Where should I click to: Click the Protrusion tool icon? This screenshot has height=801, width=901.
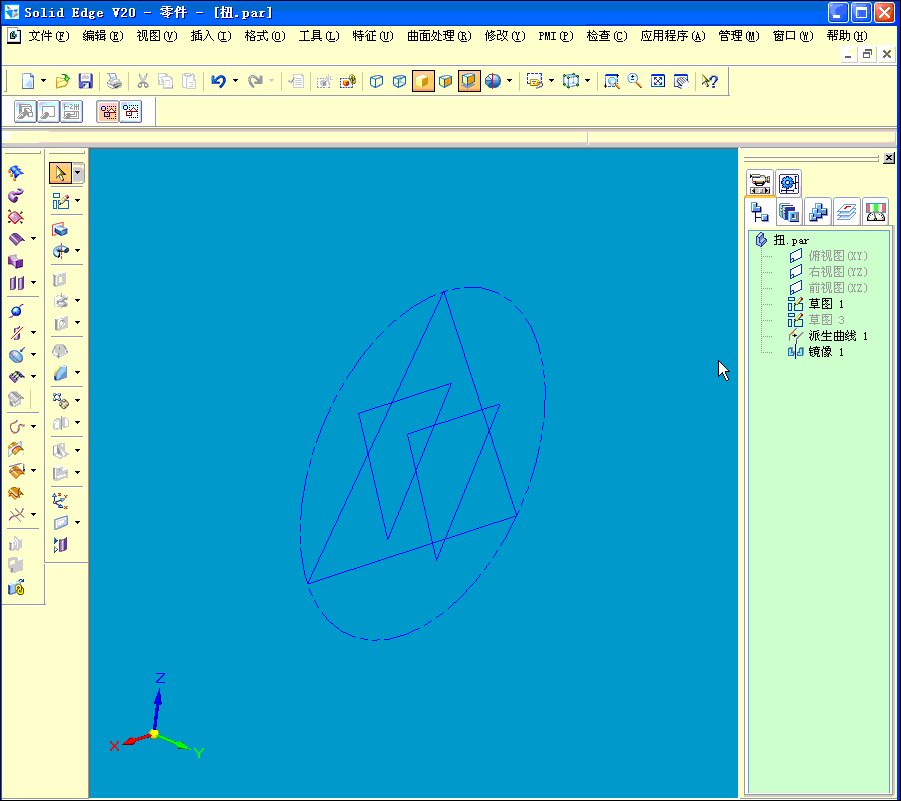(x=60, y=230)
